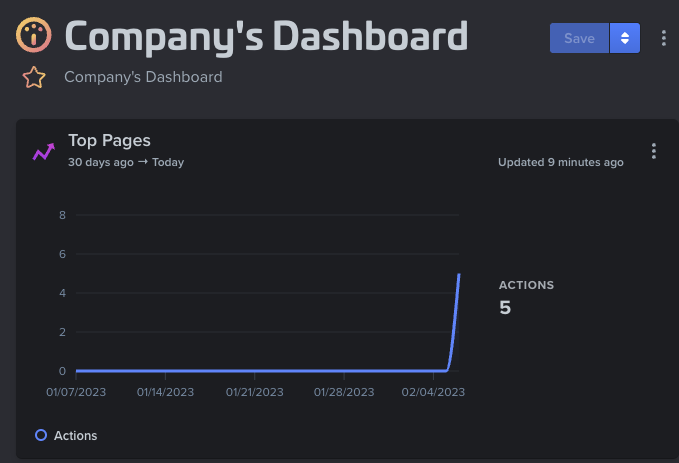Click the y-axis label 6

point(62,254)
